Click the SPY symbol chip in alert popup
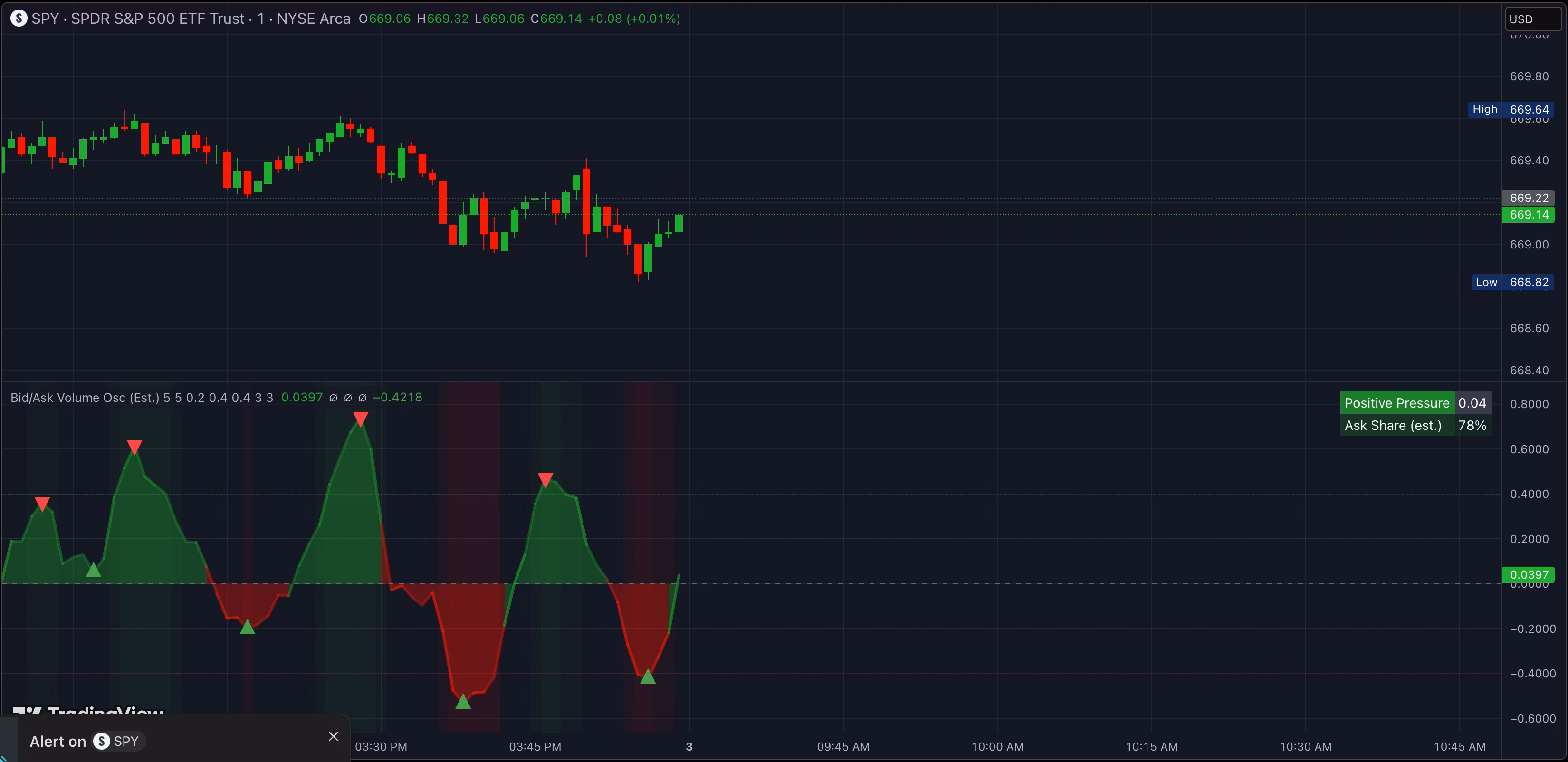1568x762 pixels. tap(119, 741)
